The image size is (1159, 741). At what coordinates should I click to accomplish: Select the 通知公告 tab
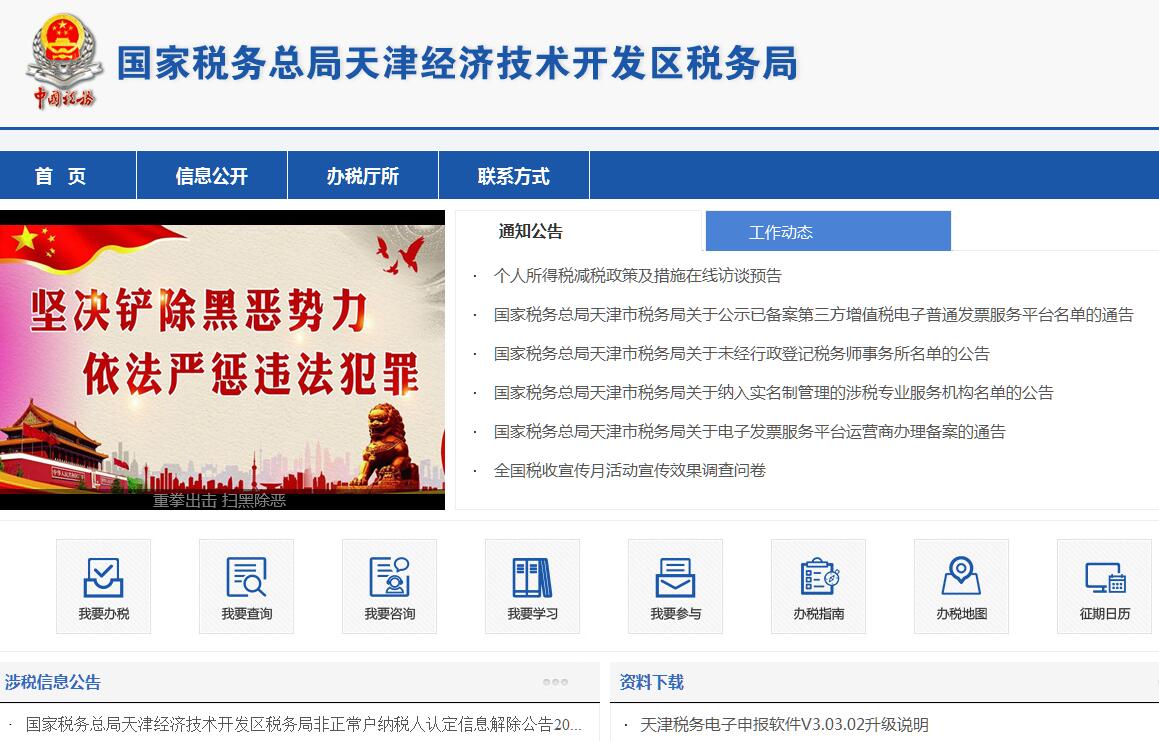coord(530,231)
